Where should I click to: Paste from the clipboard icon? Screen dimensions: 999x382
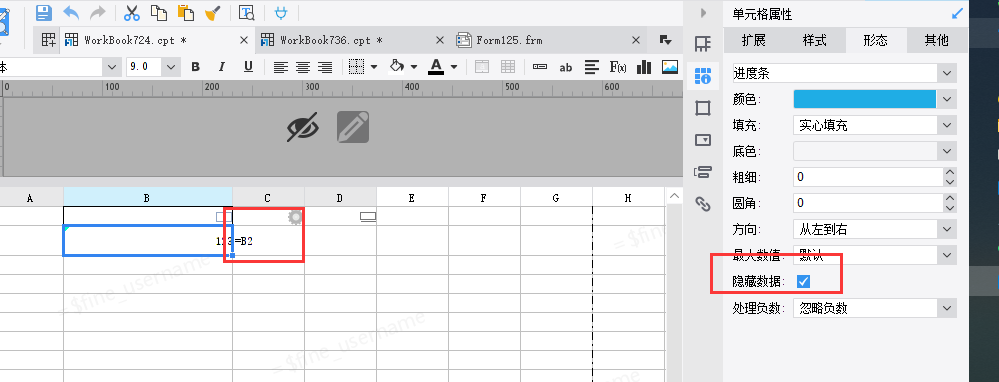pos(185,12)
